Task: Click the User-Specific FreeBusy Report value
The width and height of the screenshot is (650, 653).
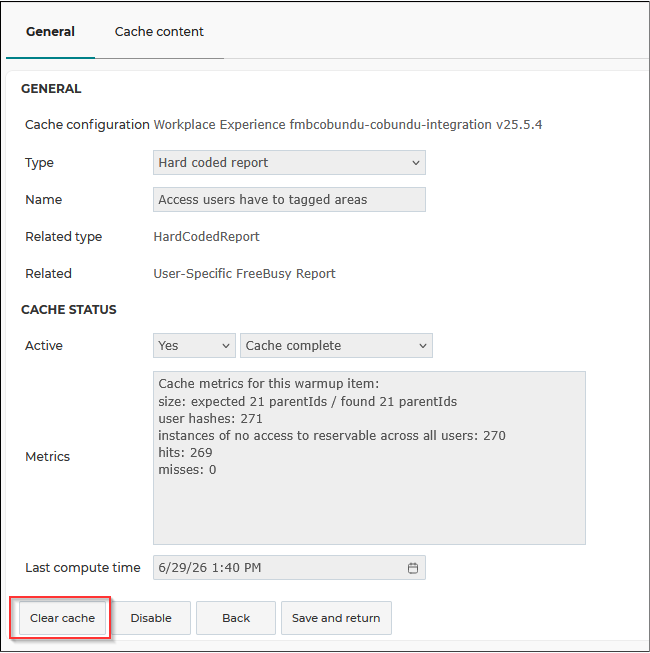Action: pos(244,274)
